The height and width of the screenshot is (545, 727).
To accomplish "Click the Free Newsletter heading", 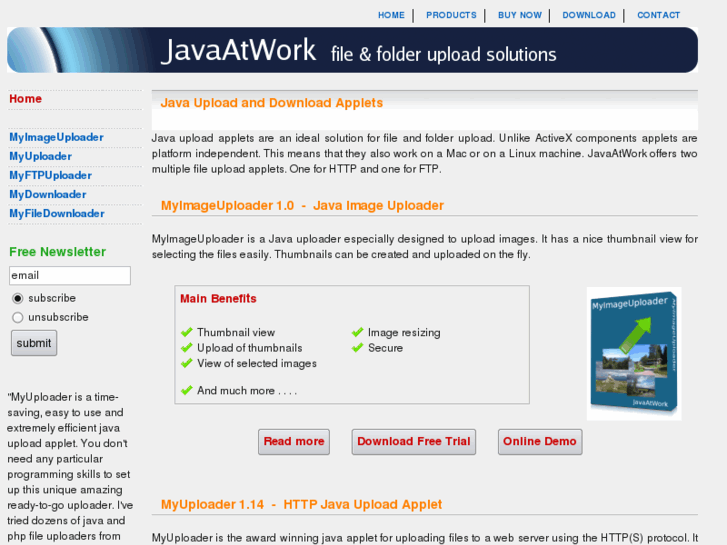I will coord(57,252).
